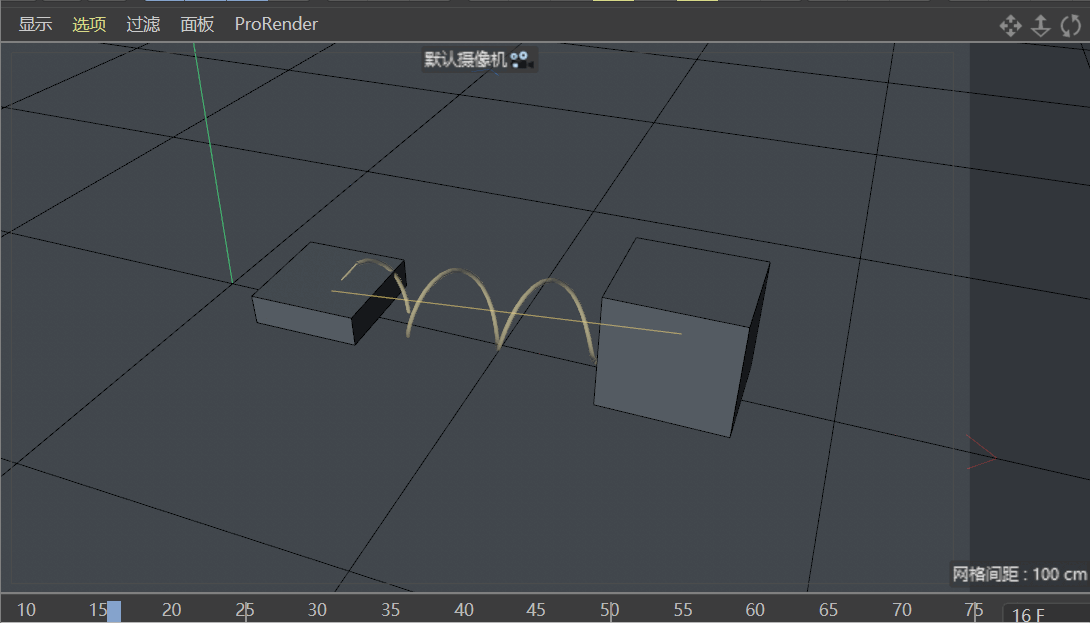The width and height of the screenshot is (1090, 623).
Task: Open the 选项 viewport menu
Action: coord(89,24)
